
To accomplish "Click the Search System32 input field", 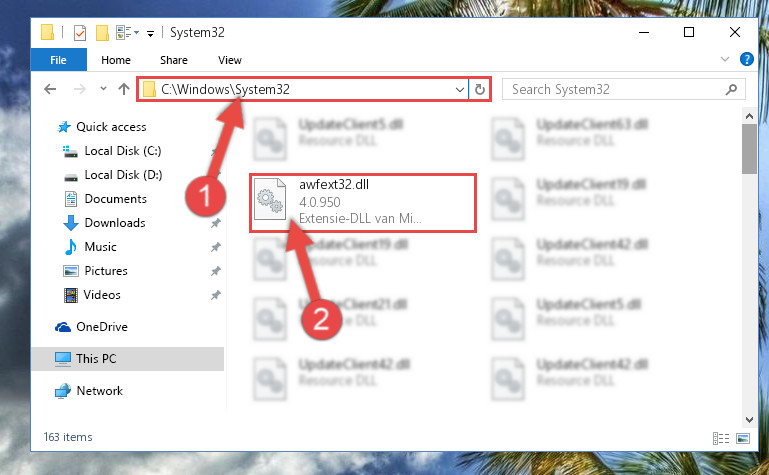I will pyautogui.click(x=623, y=90).
